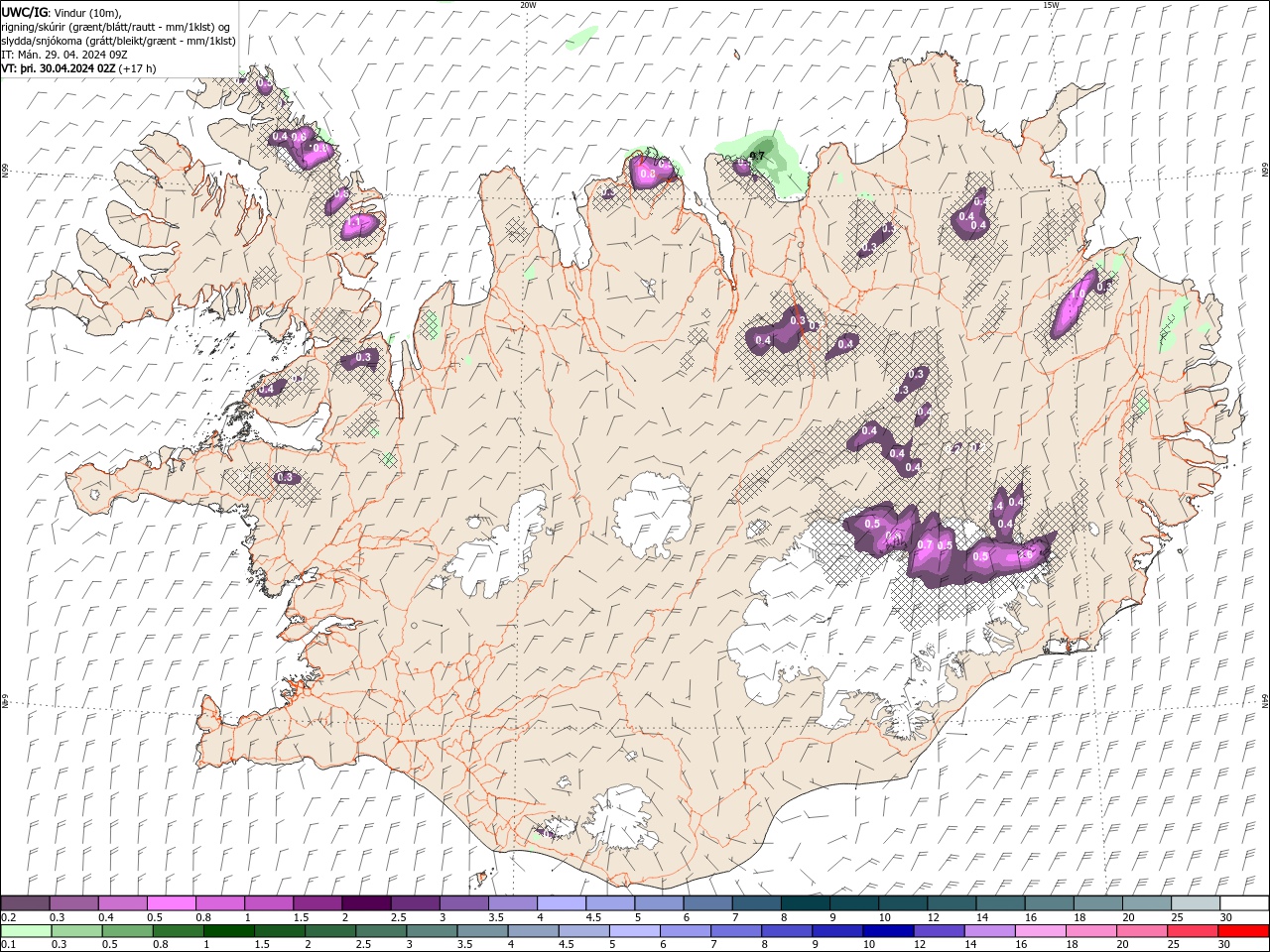Click the '30' label in the bottom legend row
1270x952 pixels.
(x=1224, y=945)
